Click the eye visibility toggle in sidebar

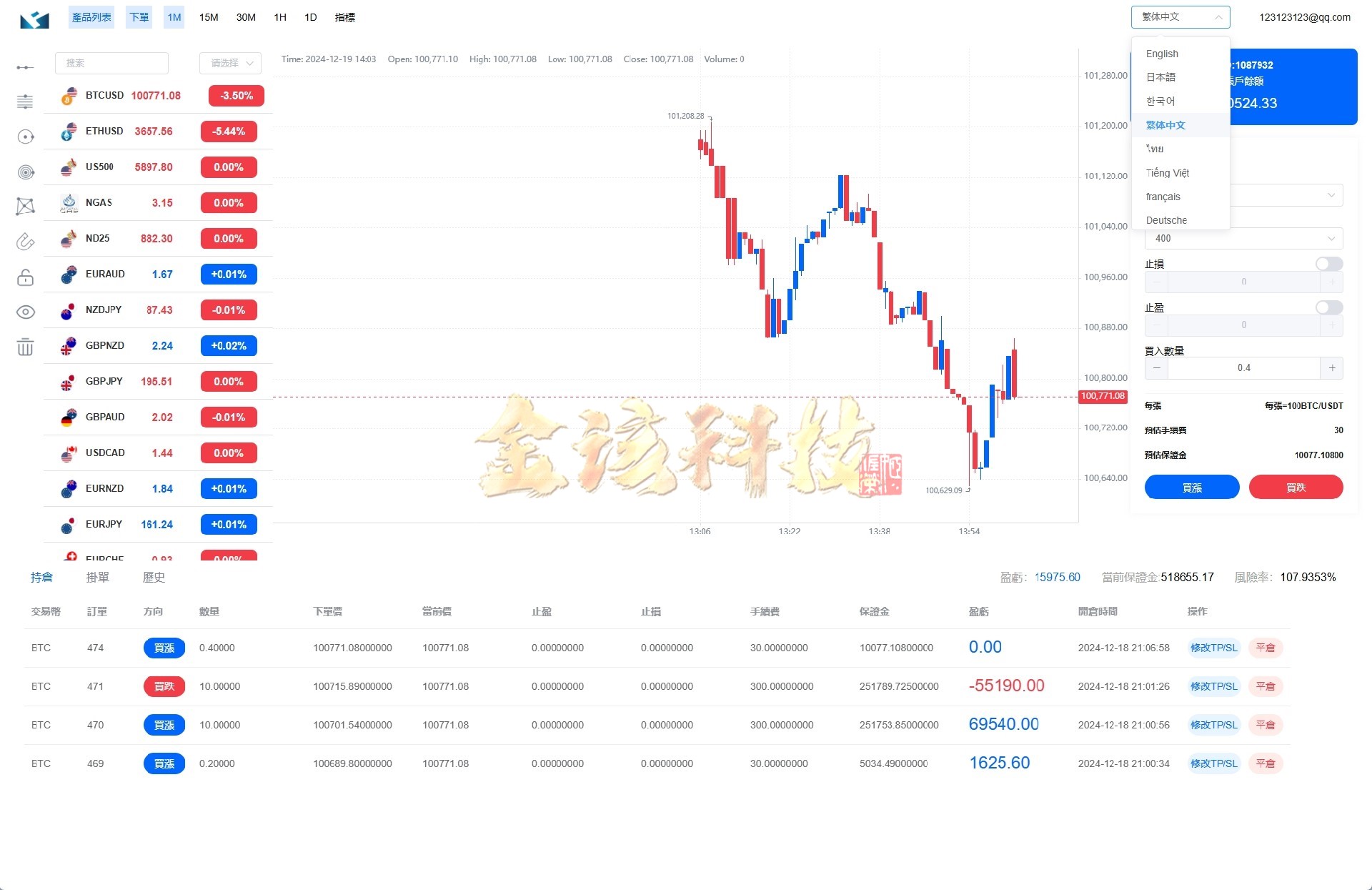click(x=25, y=312)
